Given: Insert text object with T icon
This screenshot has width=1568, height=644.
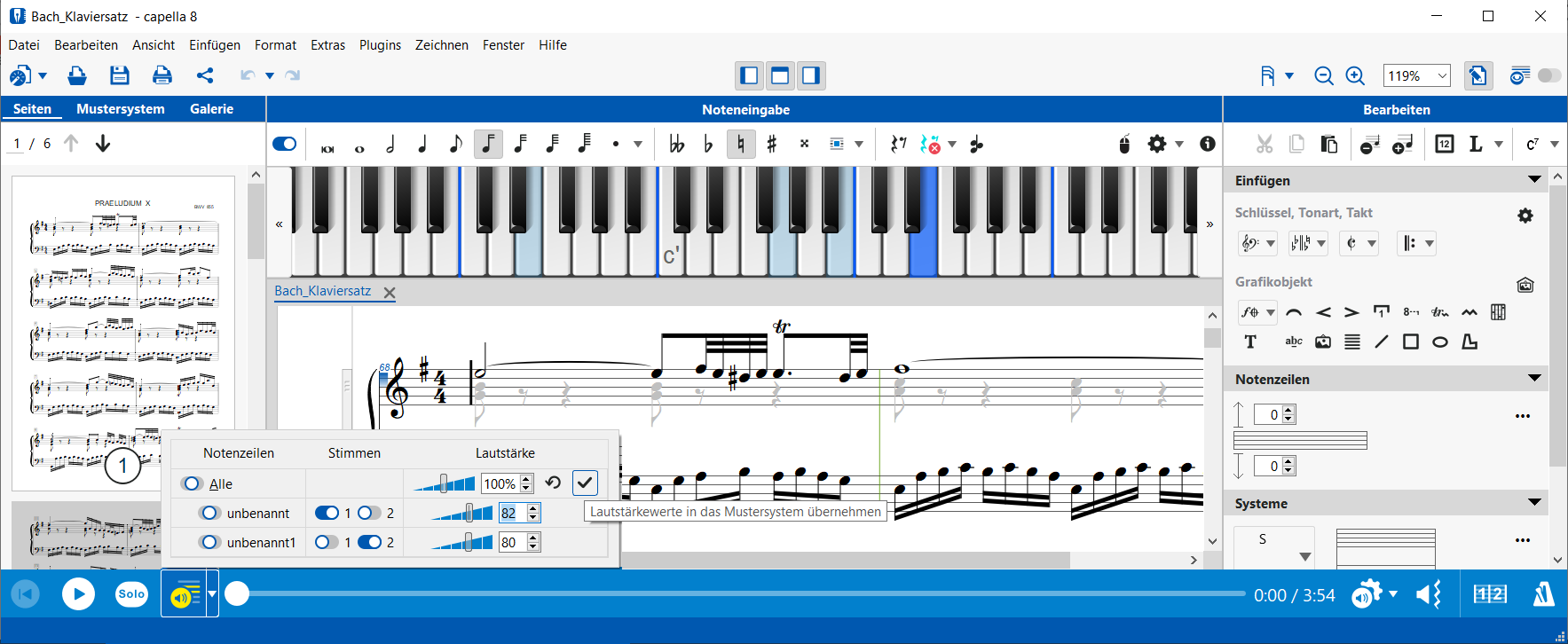Looking at the screenshot, I should coord(1250,342).
